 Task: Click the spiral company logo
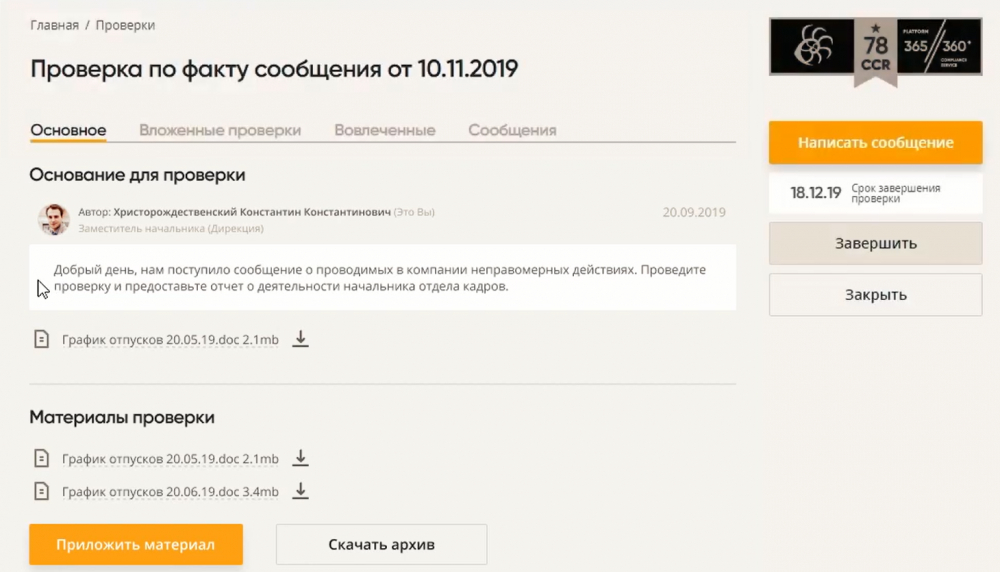[812, 48]
